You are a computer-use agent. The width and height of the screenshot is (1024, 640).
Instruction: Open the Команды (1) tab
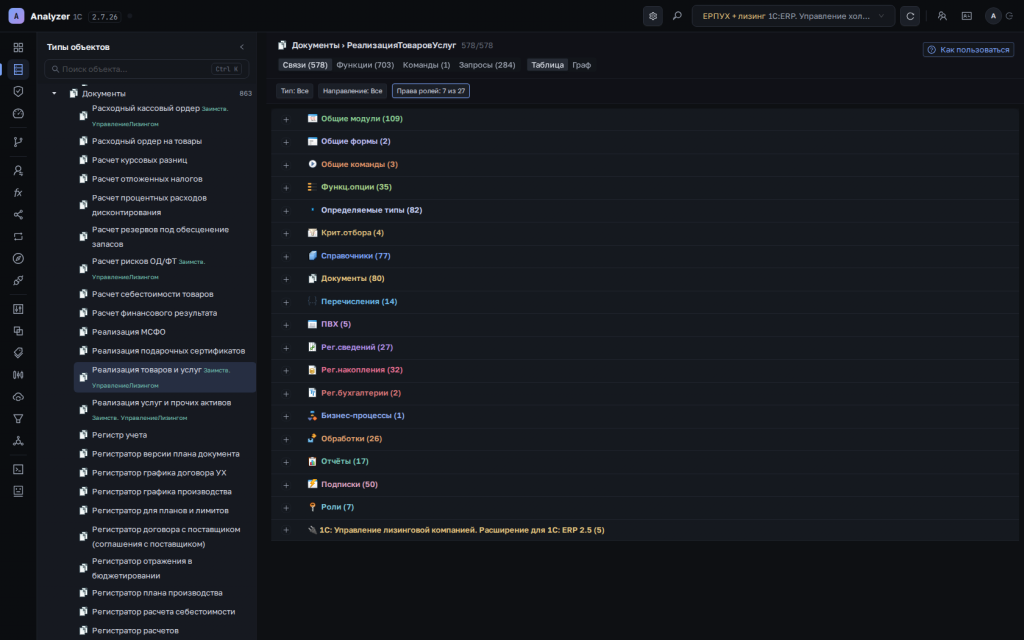pyautogui.click(x=426, y=65)
